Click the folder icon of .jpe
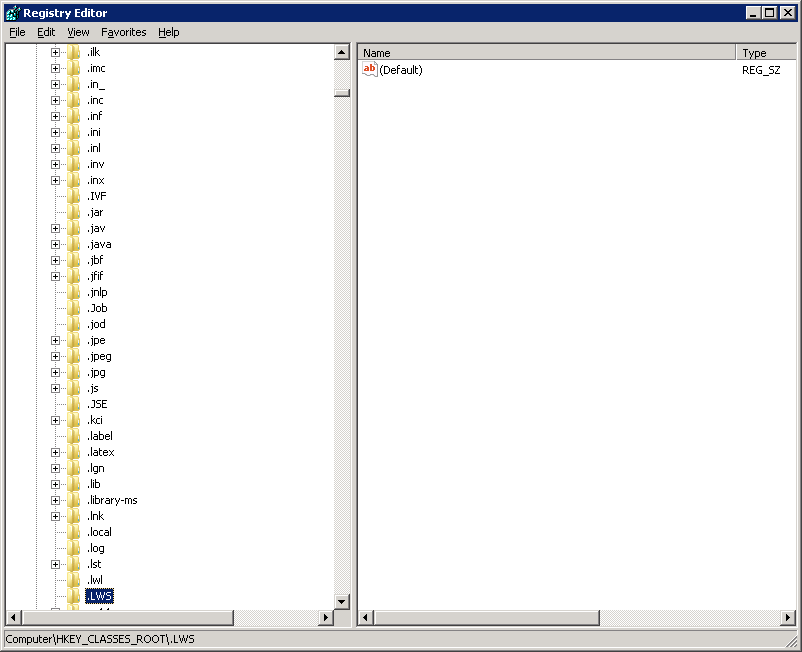This screenshot has width=802, height=652. coord(74,340)
